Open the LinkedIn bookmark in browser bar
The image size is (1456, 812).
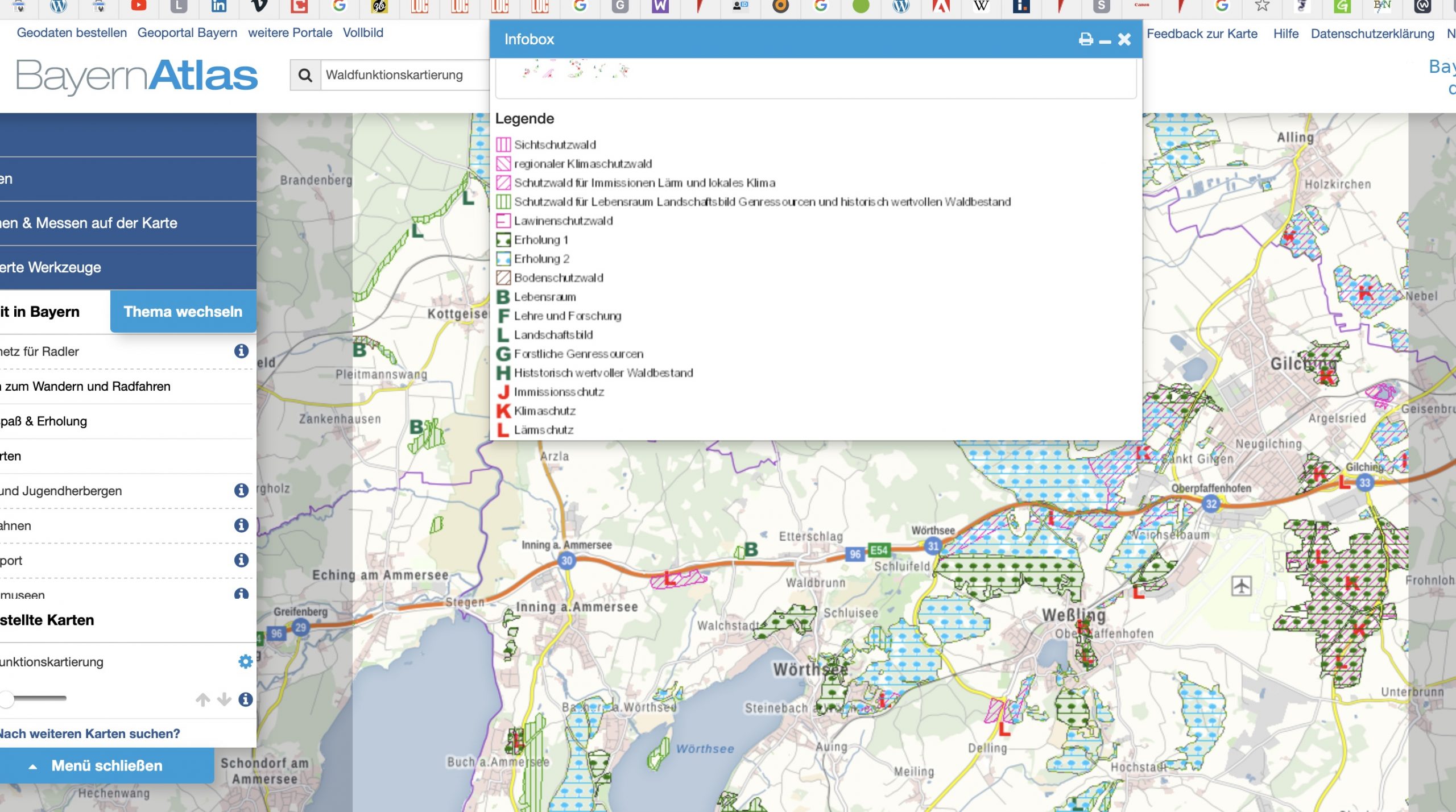(219, 6)
